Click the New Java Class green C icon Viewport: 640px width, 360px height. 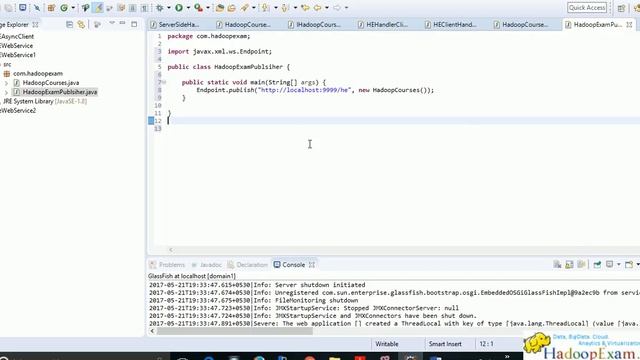[x=64, y=7]
